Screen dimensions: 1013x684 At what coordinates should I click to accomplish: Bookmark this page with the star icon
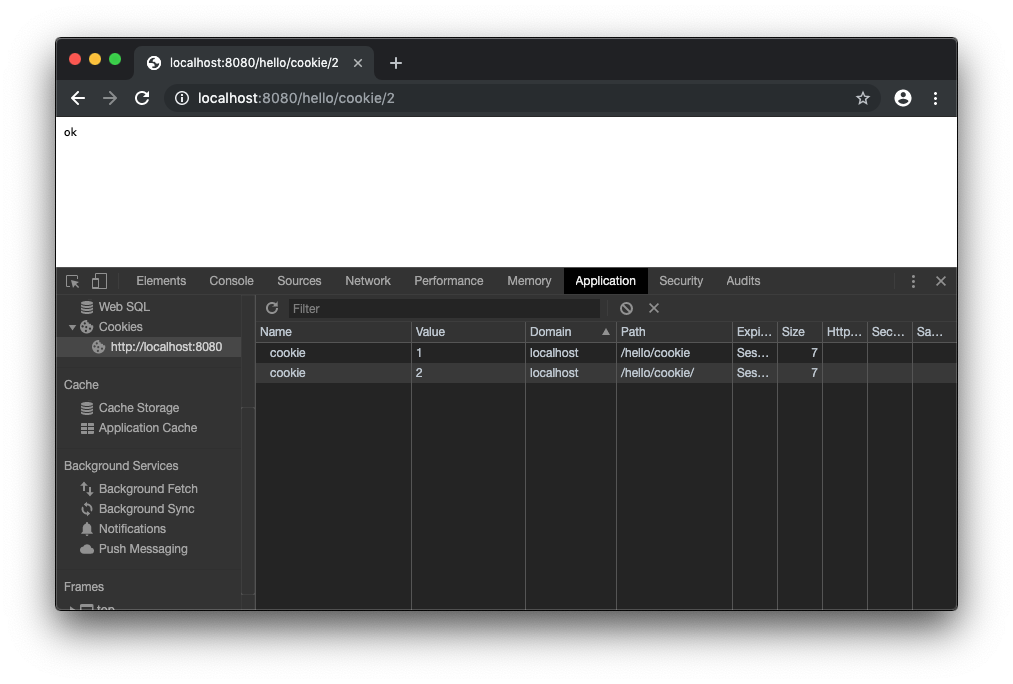(862, 98)
